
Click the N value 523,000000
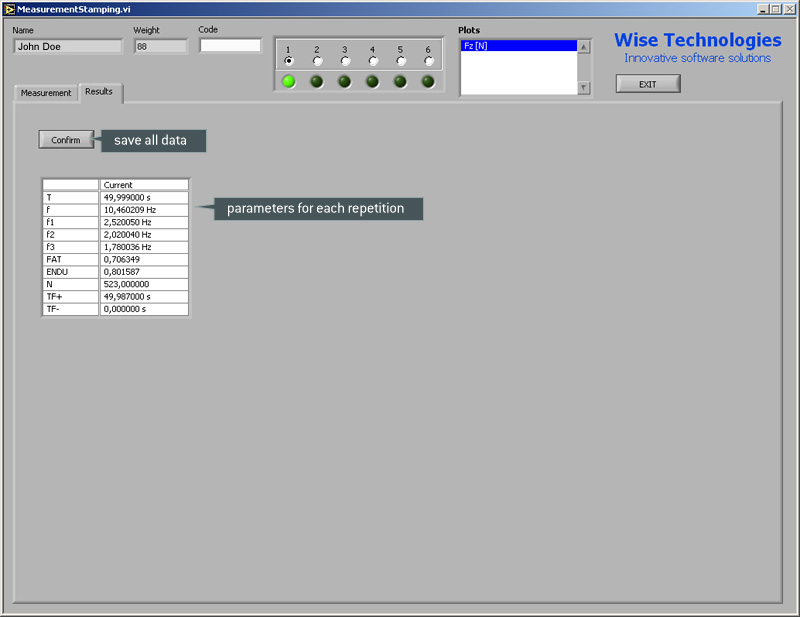point(144,284)
